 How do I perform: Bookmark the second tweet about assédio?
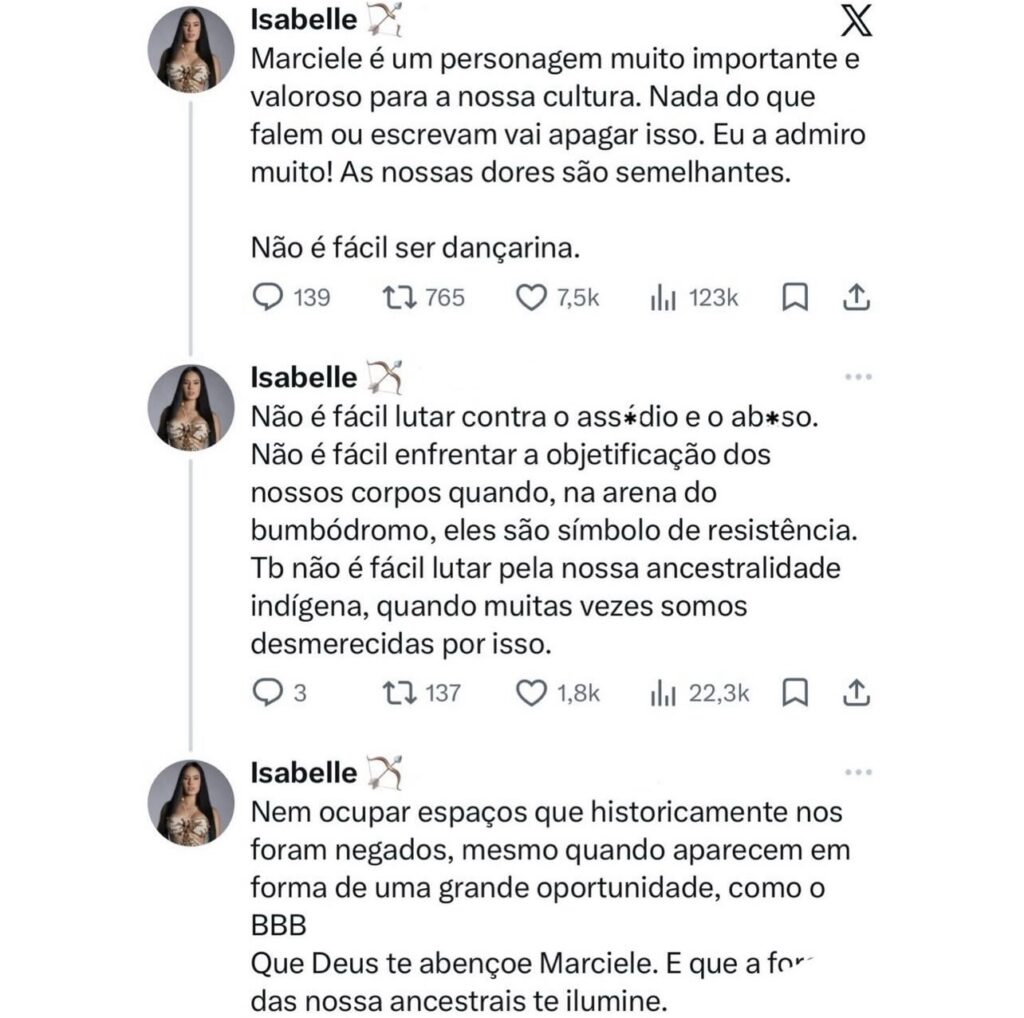[x=794, y=692]
